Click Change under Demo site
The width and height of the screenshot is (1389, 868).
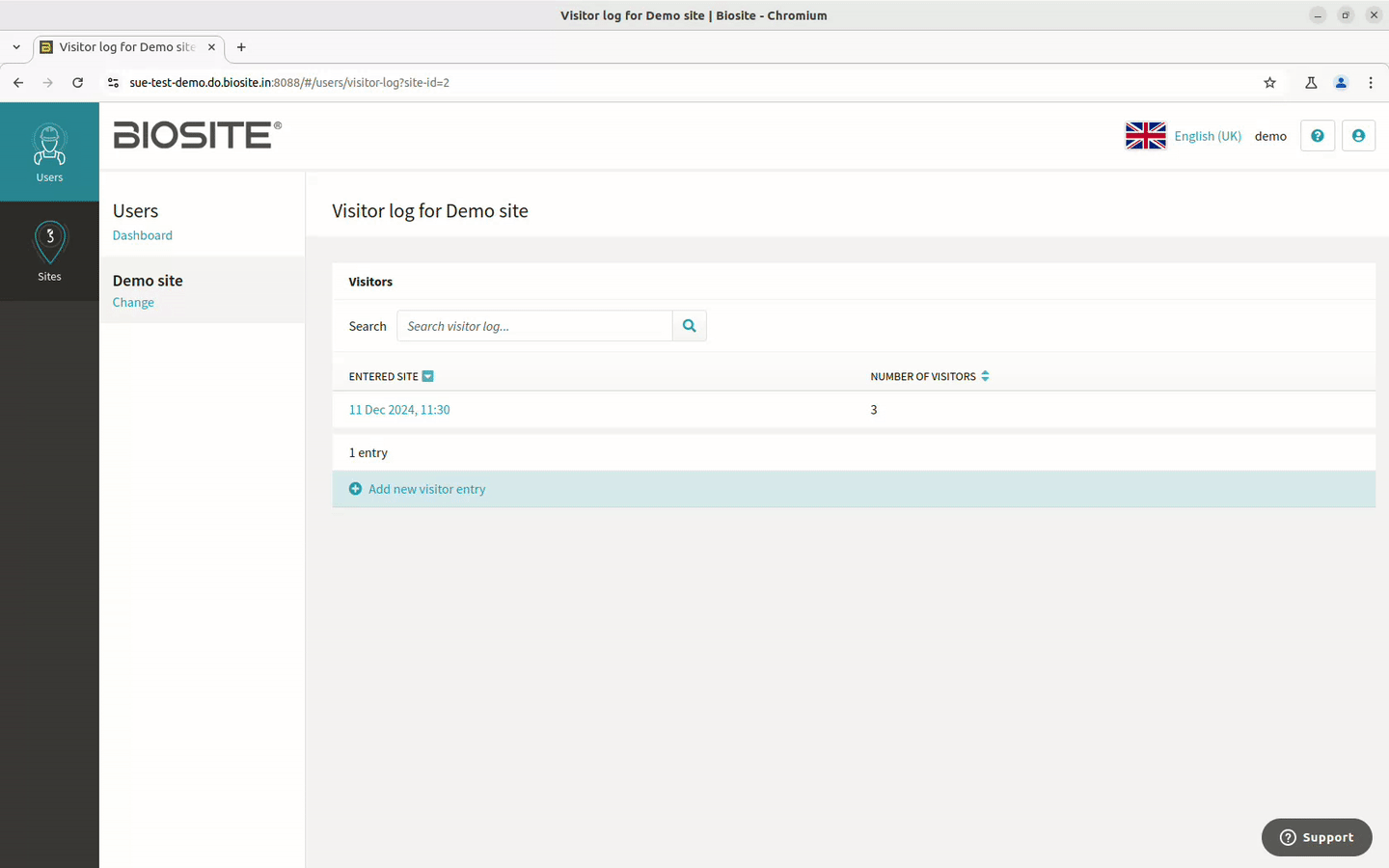click(133, 303)
